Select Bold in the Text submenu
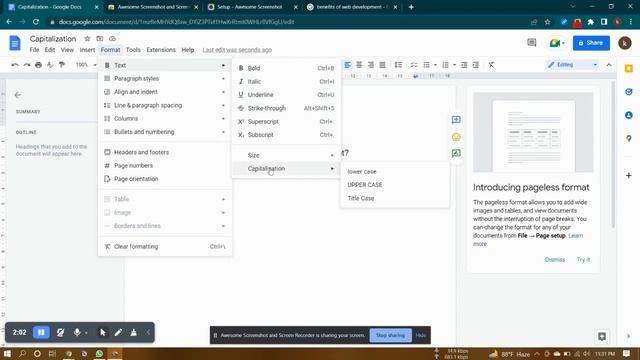 287,68
